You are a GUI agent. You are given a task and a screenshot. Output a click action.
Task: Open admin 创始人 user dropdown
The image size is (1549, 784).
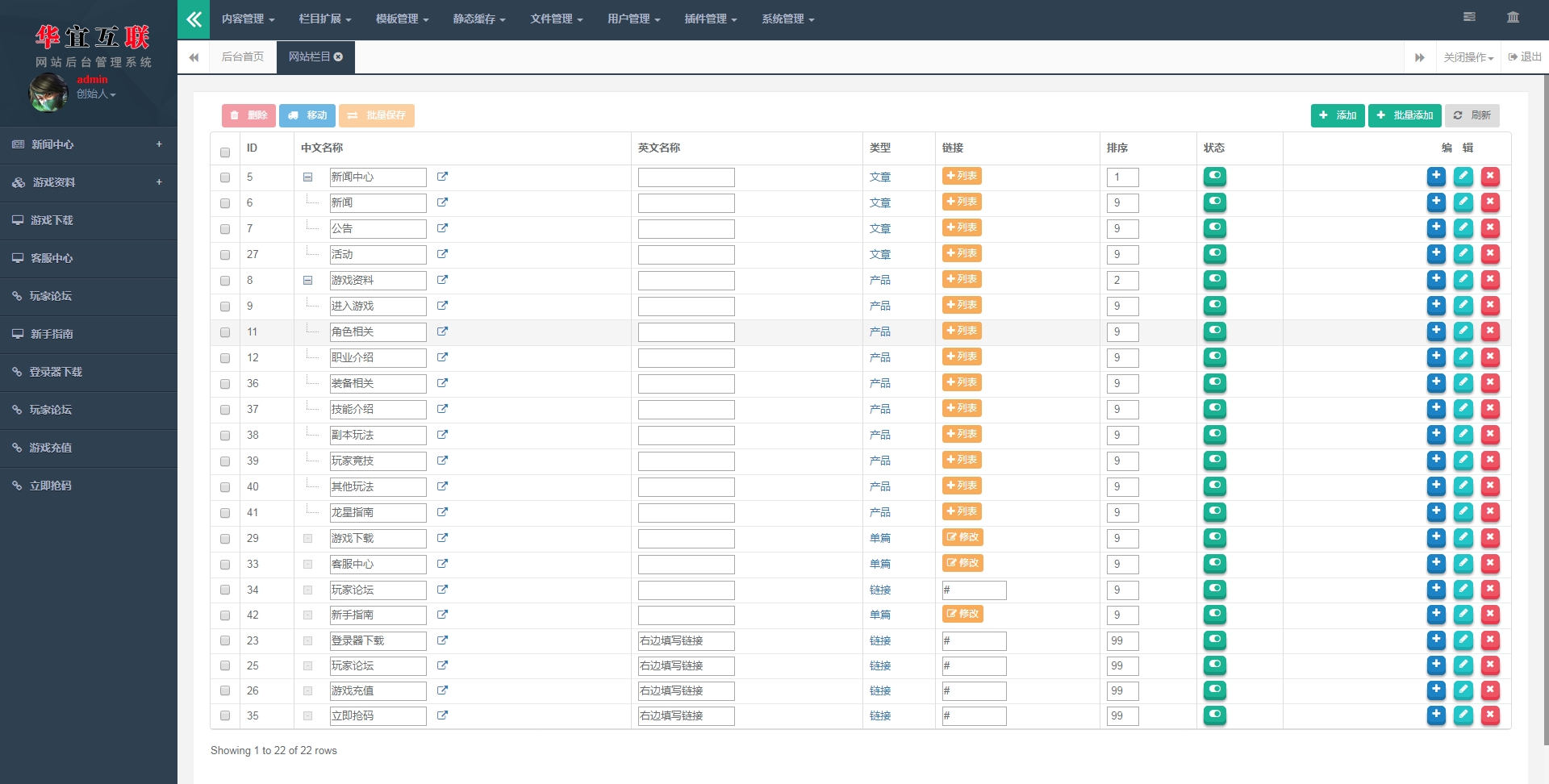96,94
